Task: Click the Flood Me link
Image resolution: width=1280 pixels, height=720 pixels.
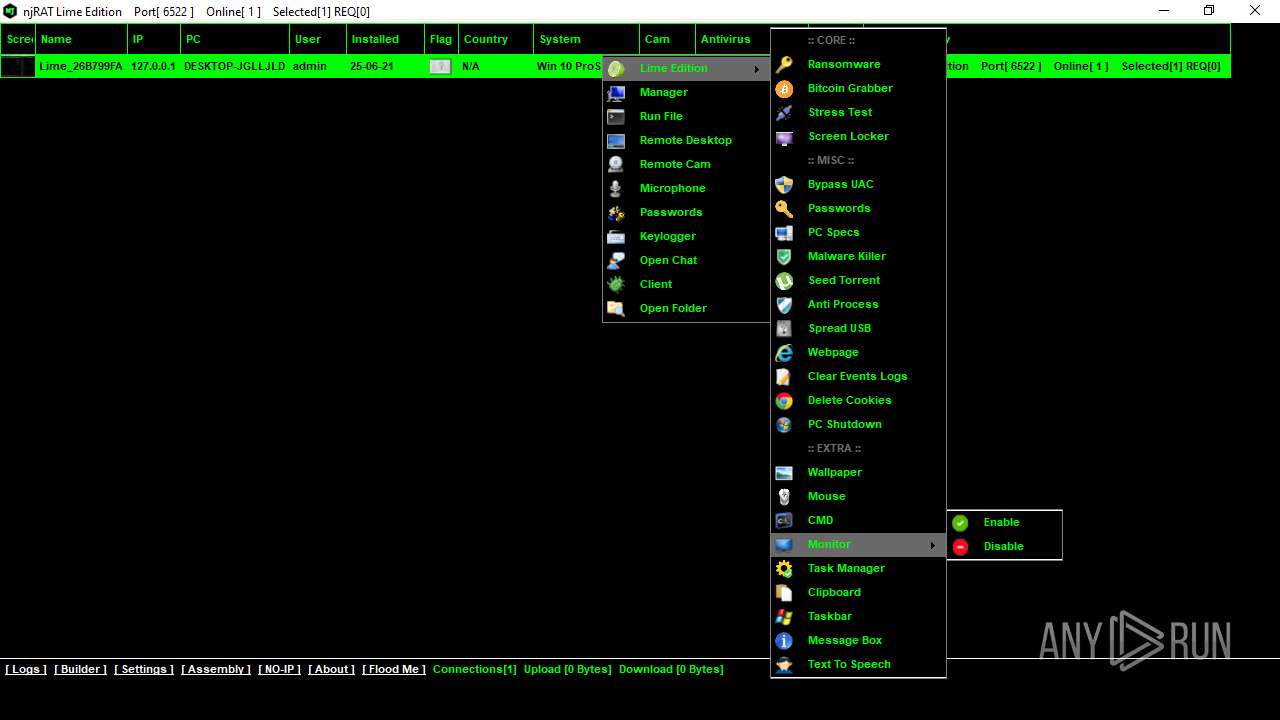Action: click(x=394, y=669)
